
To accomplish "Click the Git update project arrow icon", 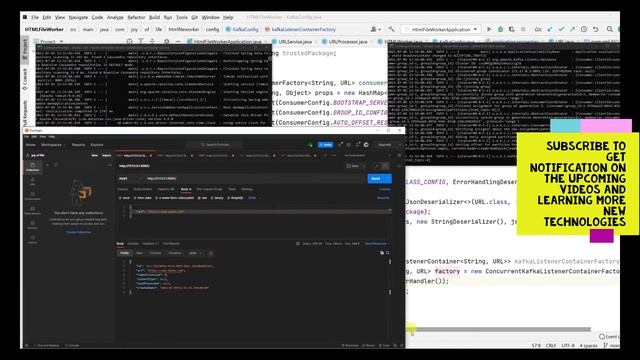I will [x=550, y=29].
